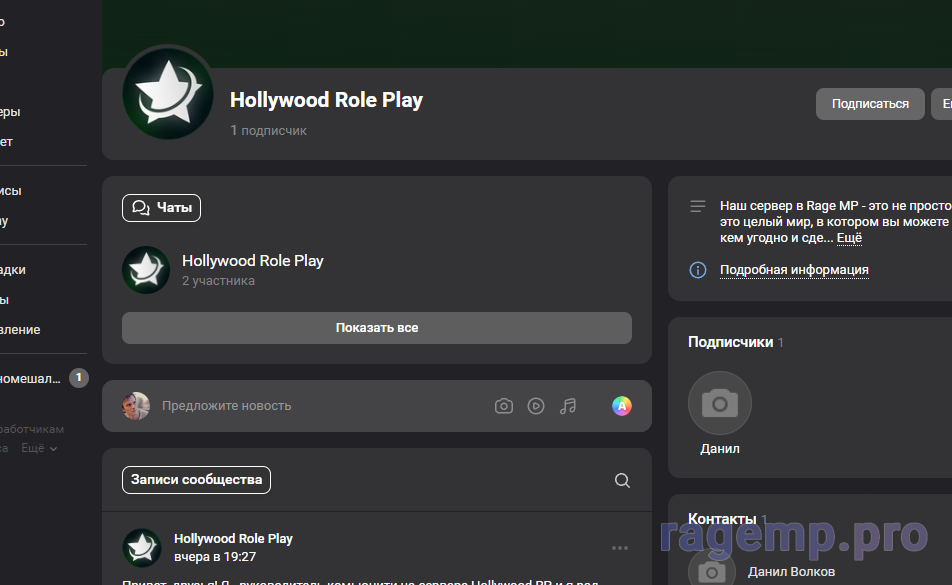Open the Подписчики block heading
Viewport: 952px width, 585px height.
730,342
